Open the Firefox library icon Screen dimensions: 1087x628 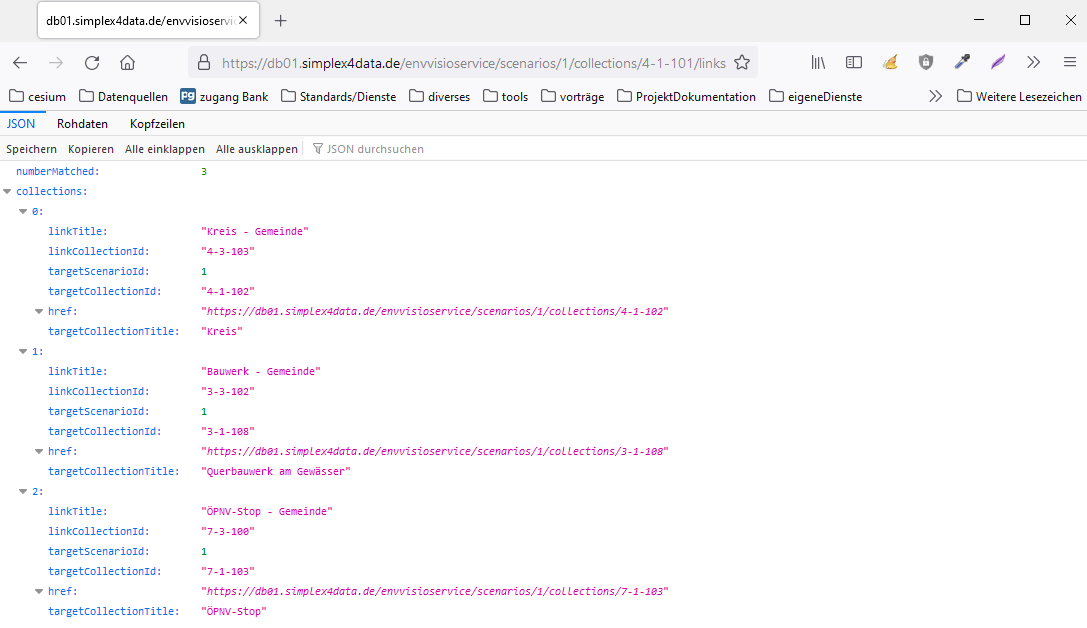818,62
